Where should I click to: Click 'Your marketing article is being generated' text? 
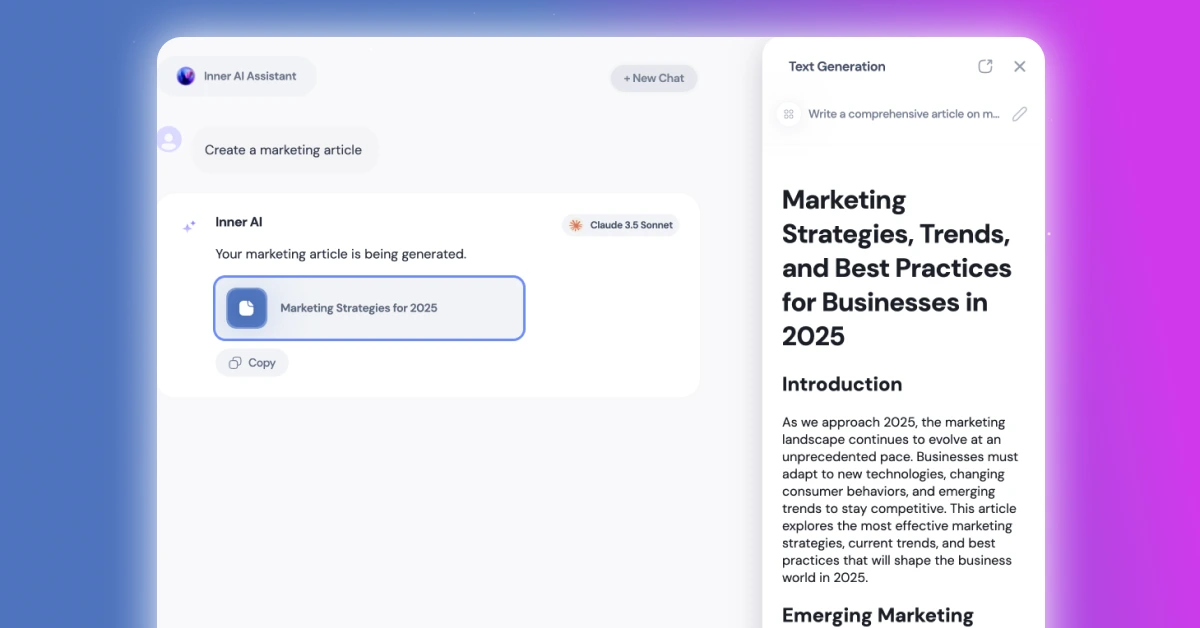[341, 254]
